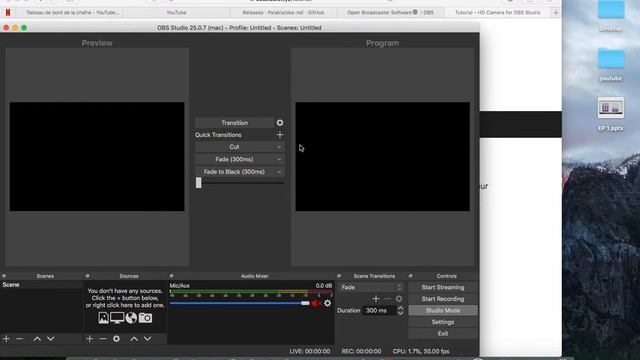Image resolution: width=640 pixels, height=360 pixels.
Task: Click Start Streaming button
Action: (x=443, y=287)
